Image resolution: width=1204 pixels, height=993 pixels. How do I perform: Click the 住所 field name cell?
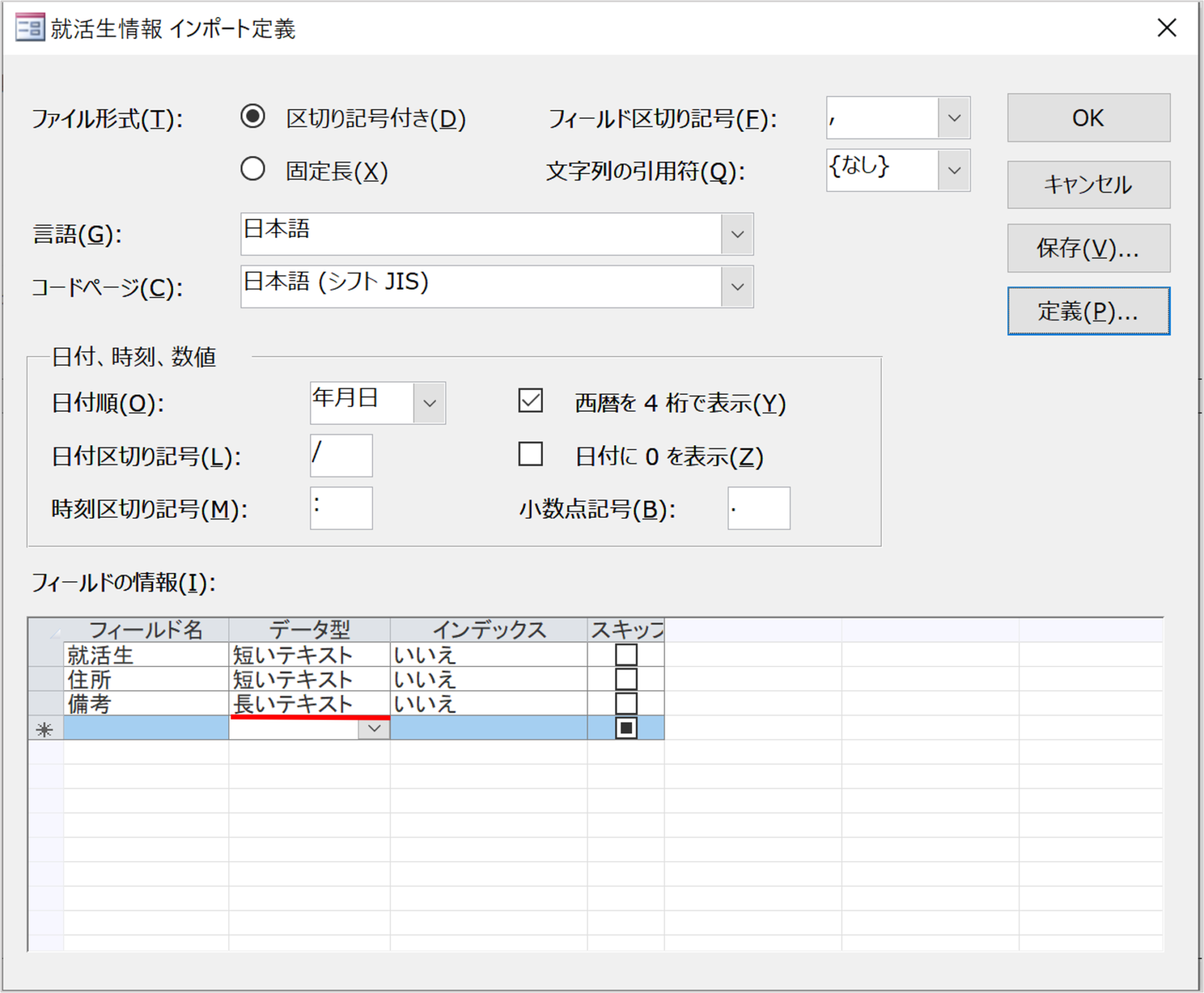pyautogui.click(x=146, y=679)
